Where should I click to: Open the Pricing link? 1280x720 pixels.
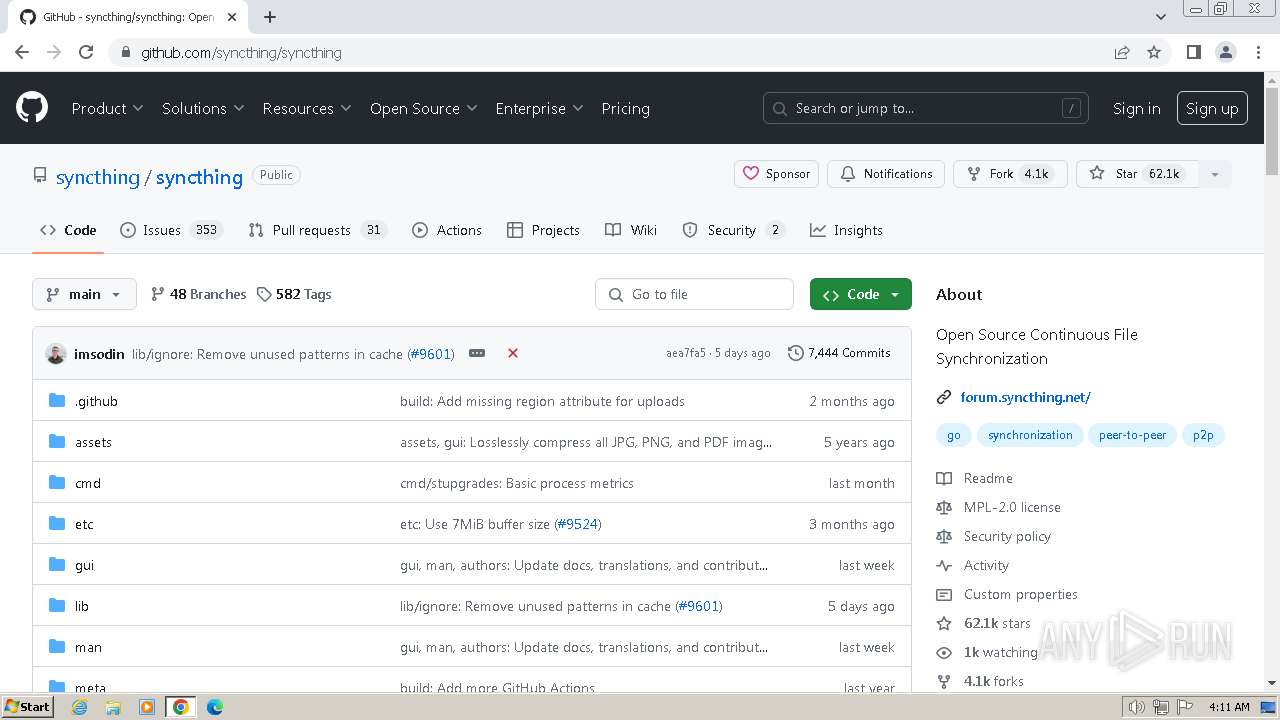[x=625, y=108]
